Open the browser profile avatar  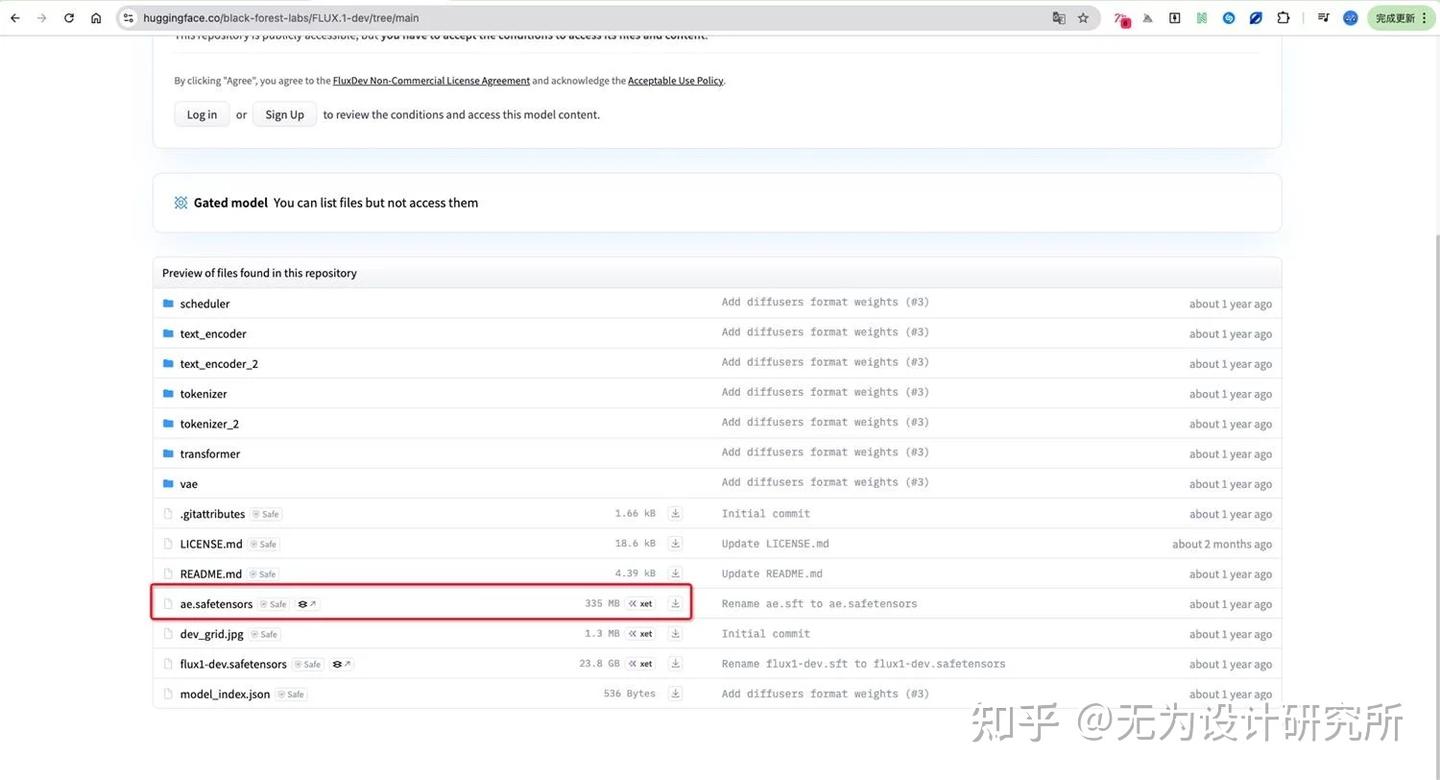(x=1350, y=18)
